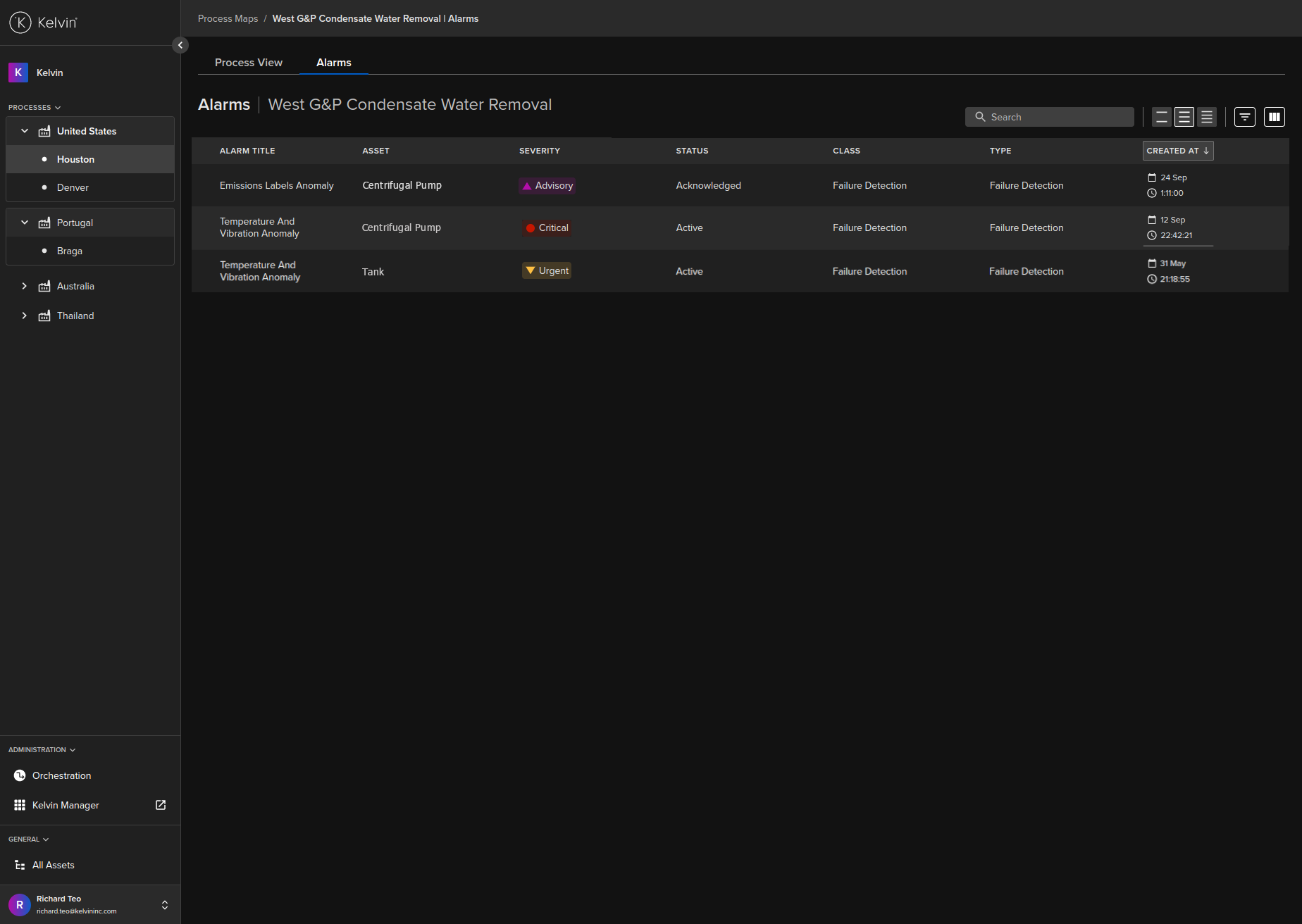Click Richard Teo's user avatar
The image size is (1302, 924).
click(x=19, y=904)
